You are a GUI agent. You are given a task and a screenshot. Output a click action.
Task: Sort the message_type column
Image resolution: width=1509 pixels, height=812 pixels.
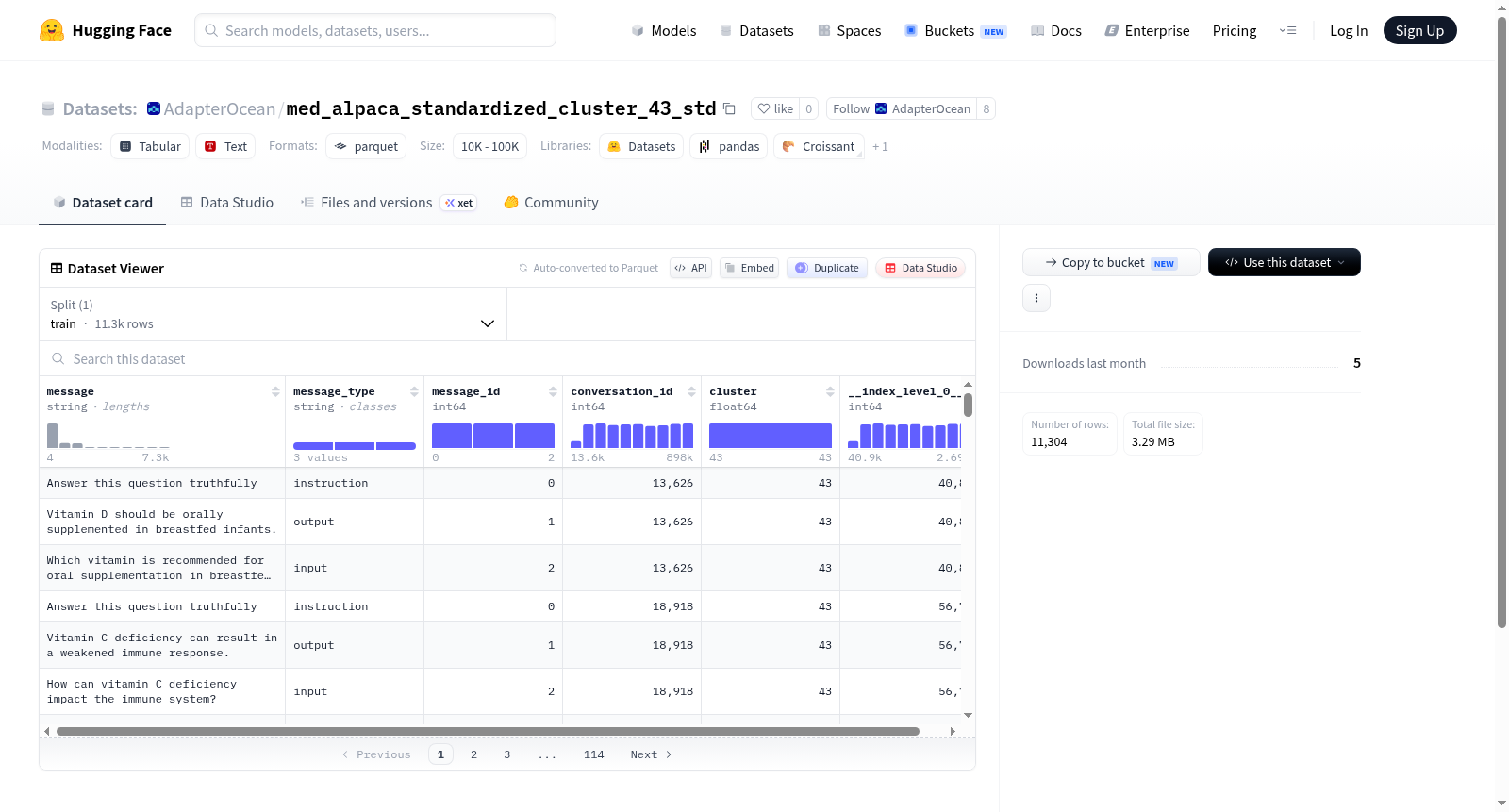pos(414,391)
